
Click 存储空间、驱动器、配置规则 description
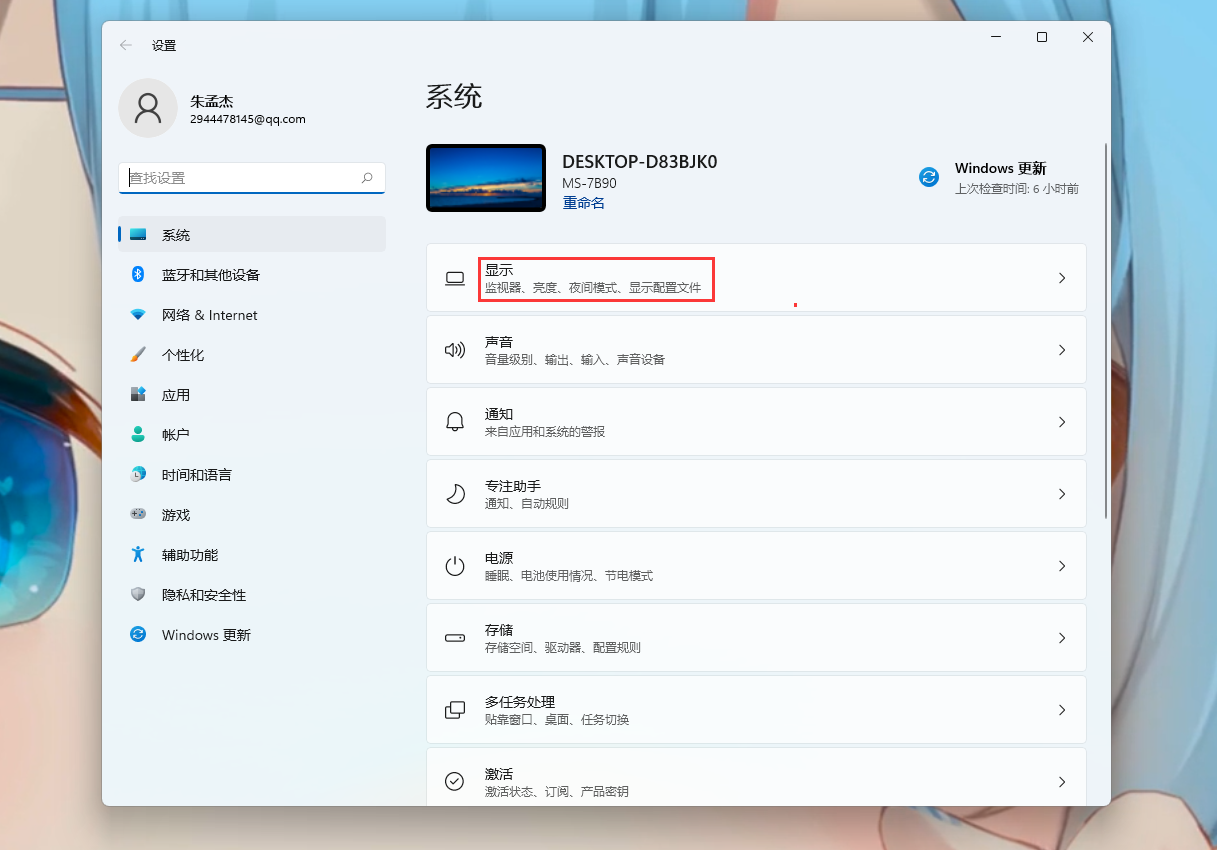tap(563, 648)
